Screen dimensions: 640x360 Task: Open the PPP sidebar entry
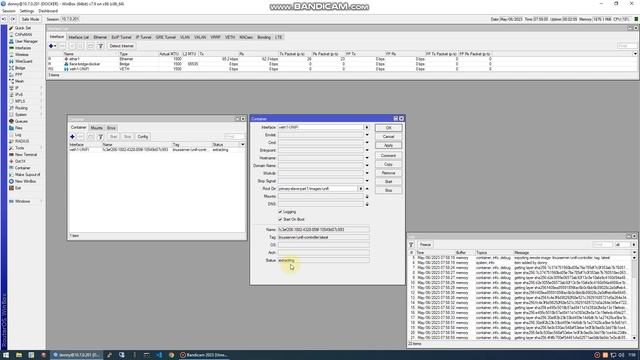(x=18, y=74)
